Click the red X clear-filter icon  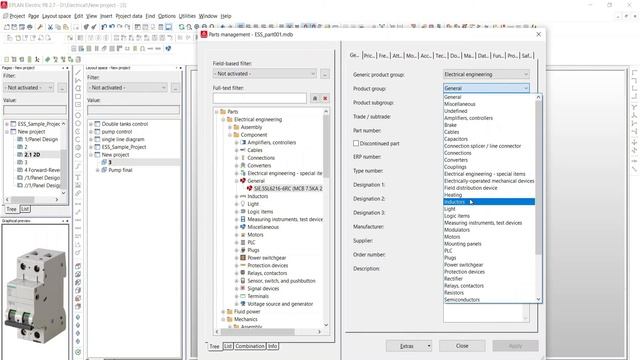pos(325,98)
